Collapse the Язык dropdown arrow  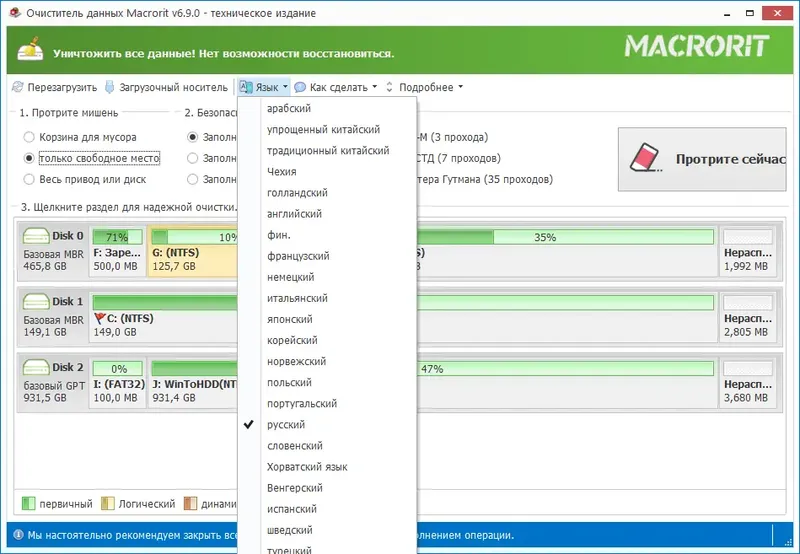(x=285, y=87)
